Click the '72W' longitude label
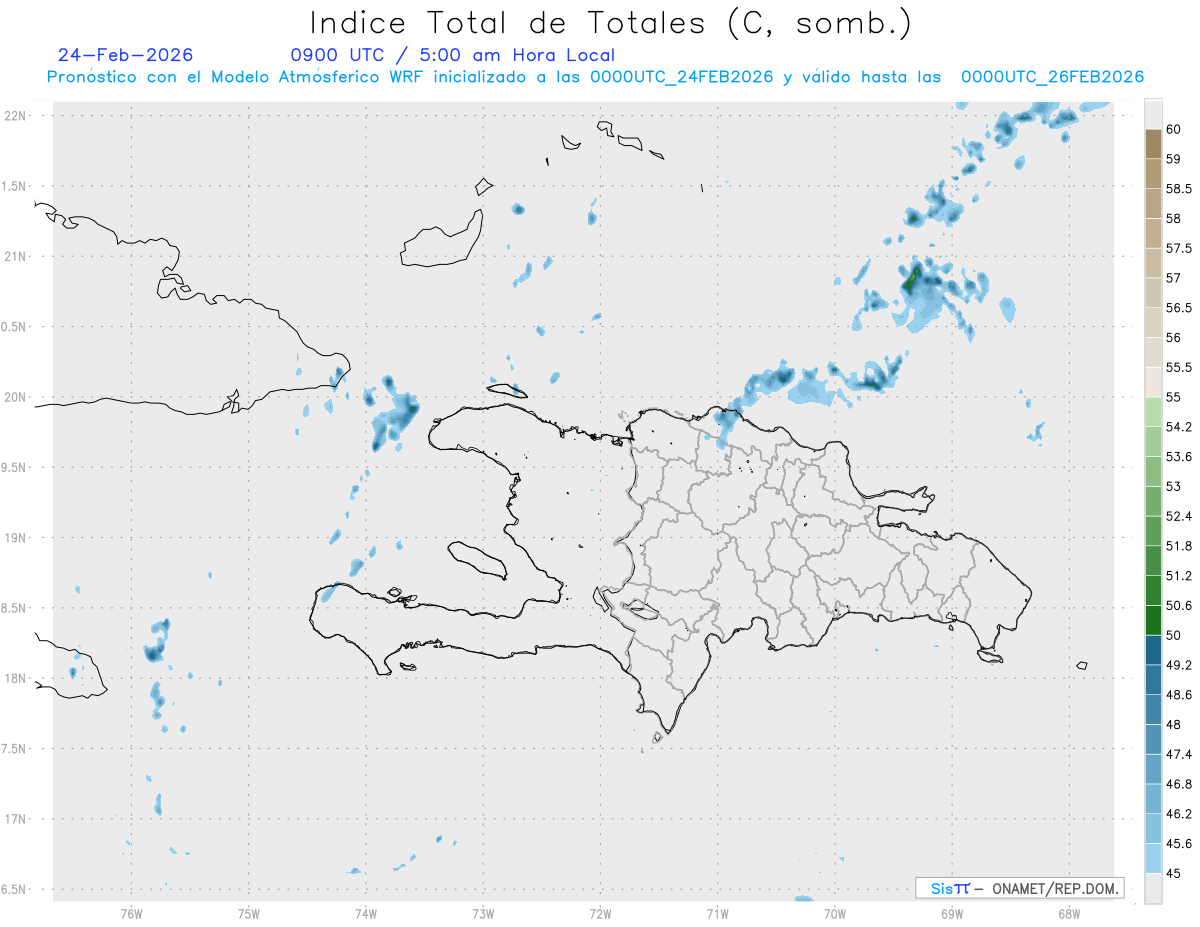 [x=600, y=913]
